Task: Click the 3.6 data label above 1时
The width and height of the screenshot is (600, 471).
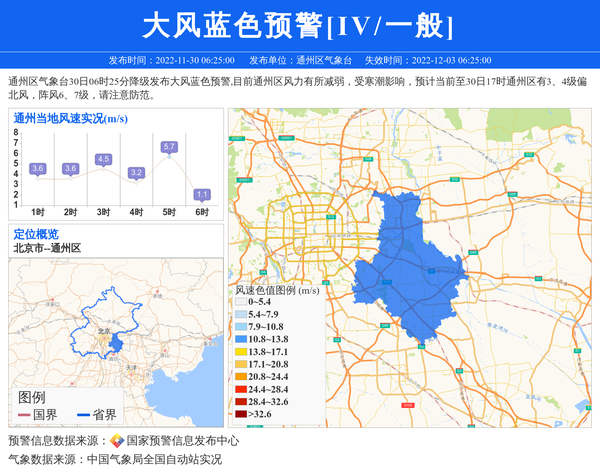Action: 38,168
